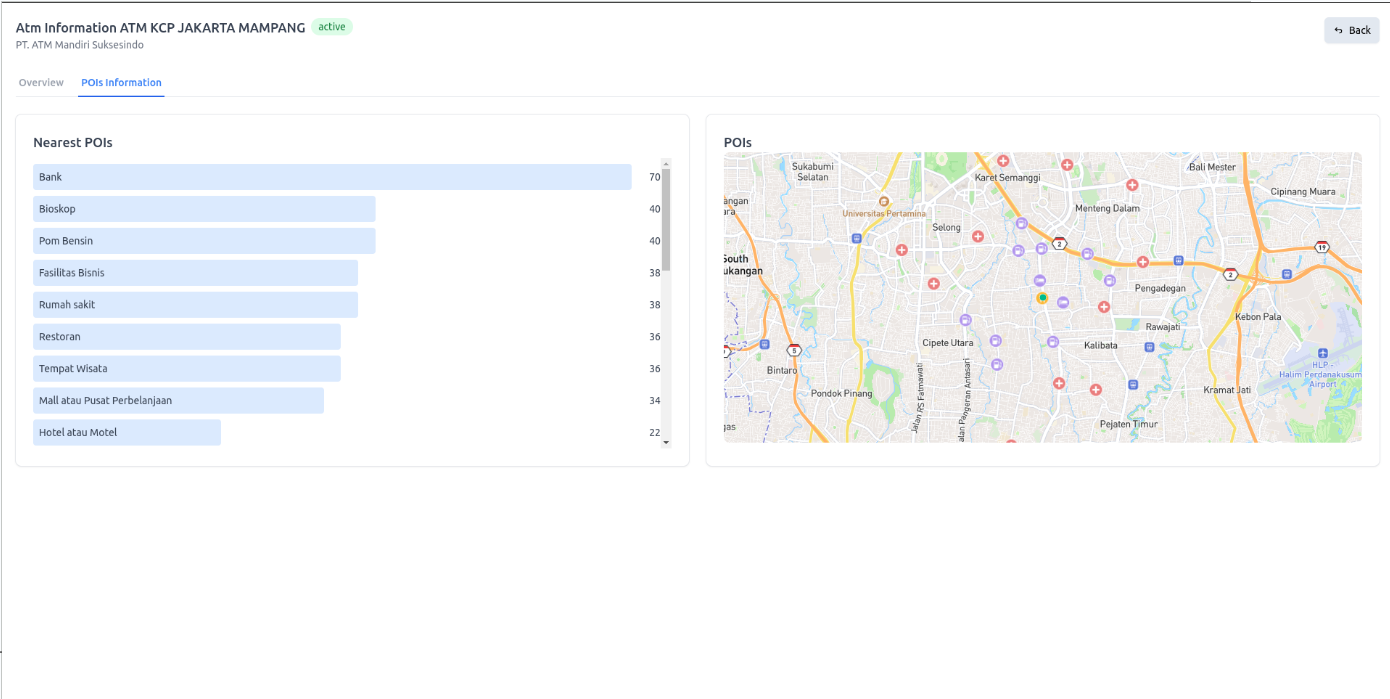The width and height of the screenshot is (1390, 699).
Task: Click blue transit marker below Universitas Pertamina label
Action: (x=856, y=238)
